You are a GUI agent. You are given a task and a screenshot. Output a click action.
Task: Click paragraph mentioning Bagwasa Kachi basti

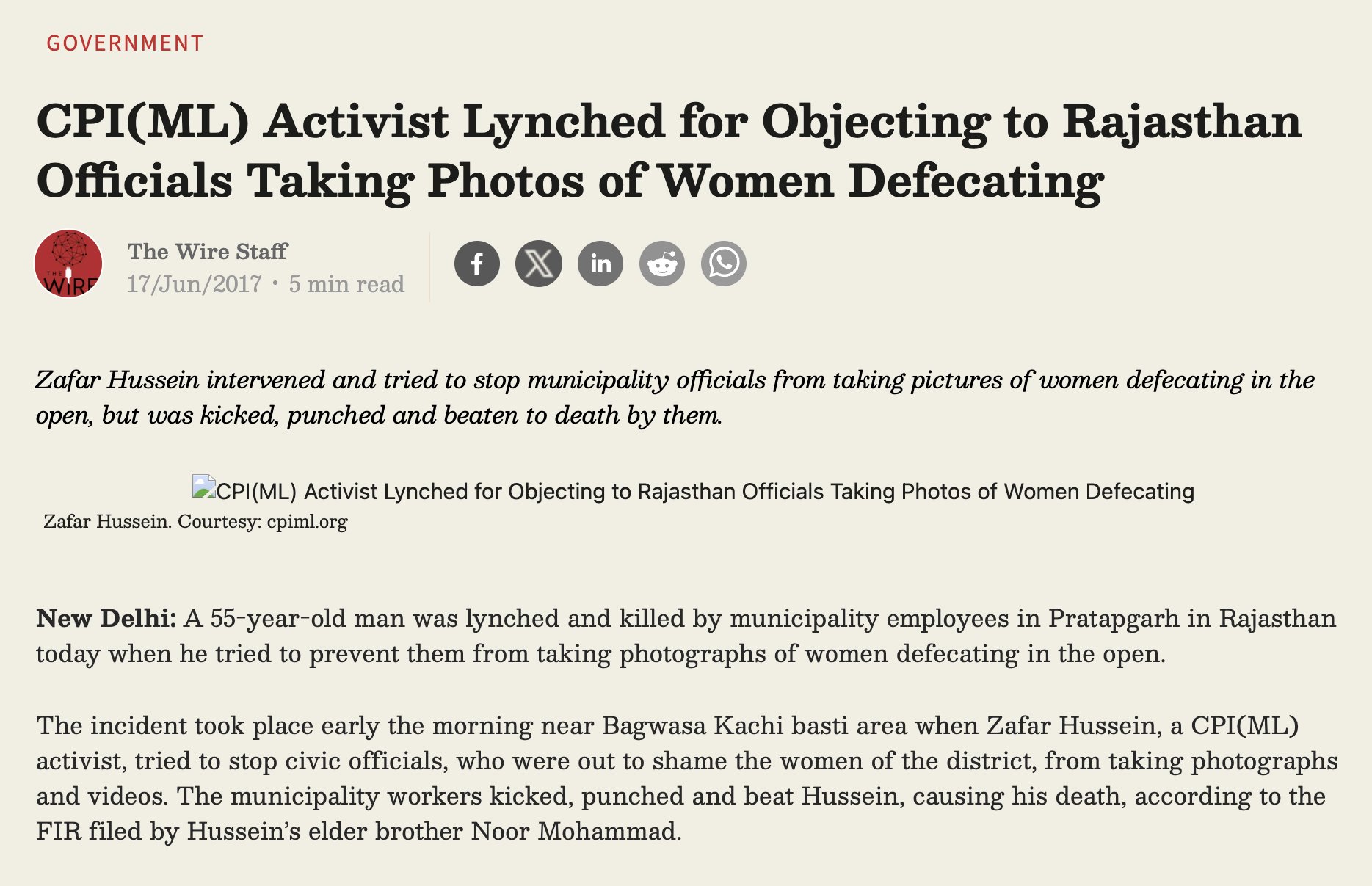(686, 778)
